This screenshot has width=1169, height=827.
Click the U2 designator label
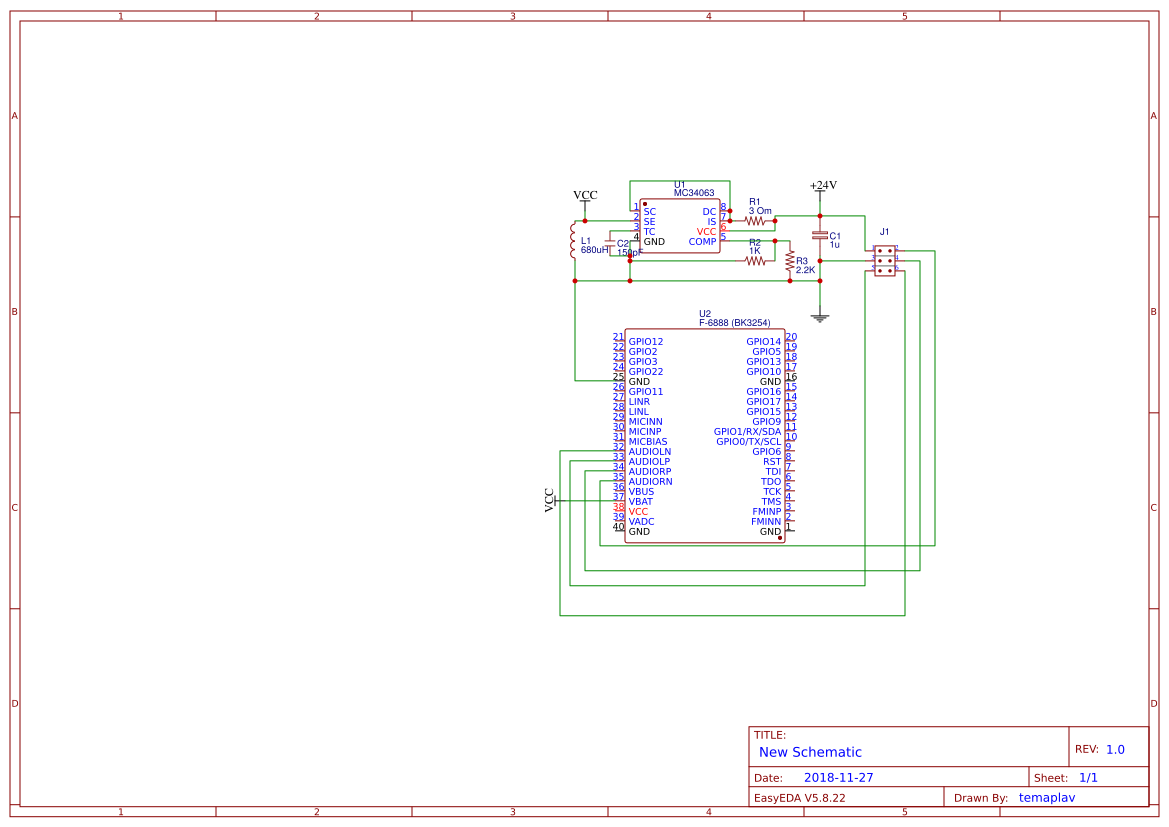point(705,314)
